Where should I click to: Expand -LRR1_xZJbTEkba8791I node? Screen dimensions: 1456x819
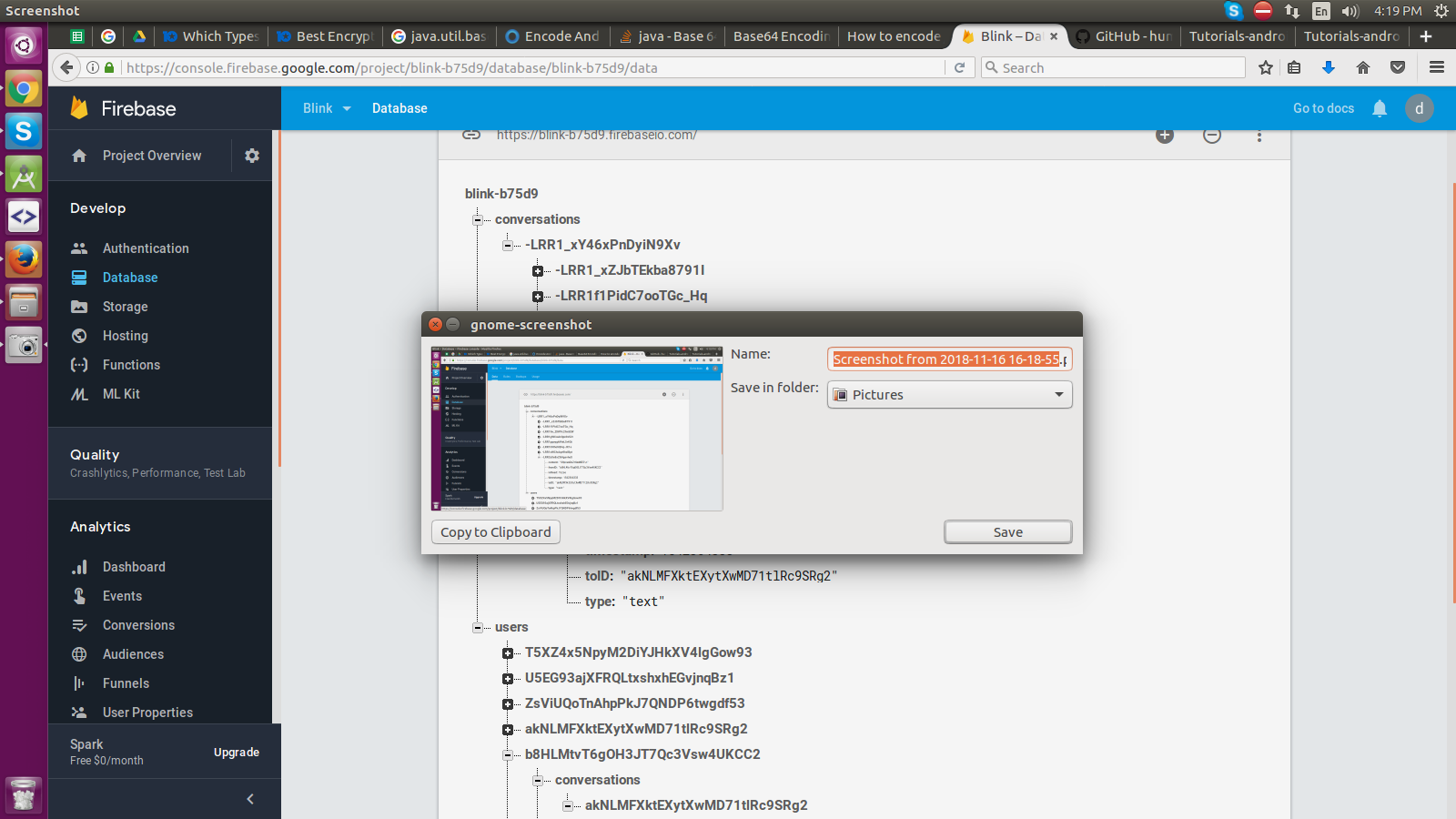pos(538,270)
